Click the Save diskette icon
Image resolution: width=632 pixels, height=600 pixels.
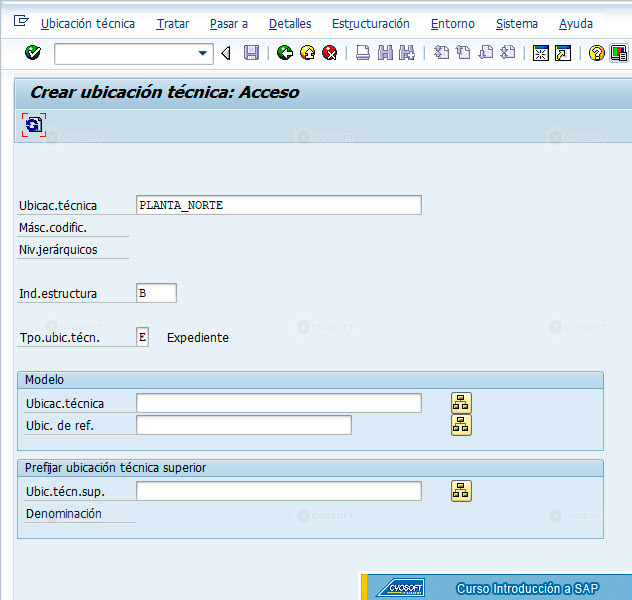pyautogui.click(x=251, y=53)
